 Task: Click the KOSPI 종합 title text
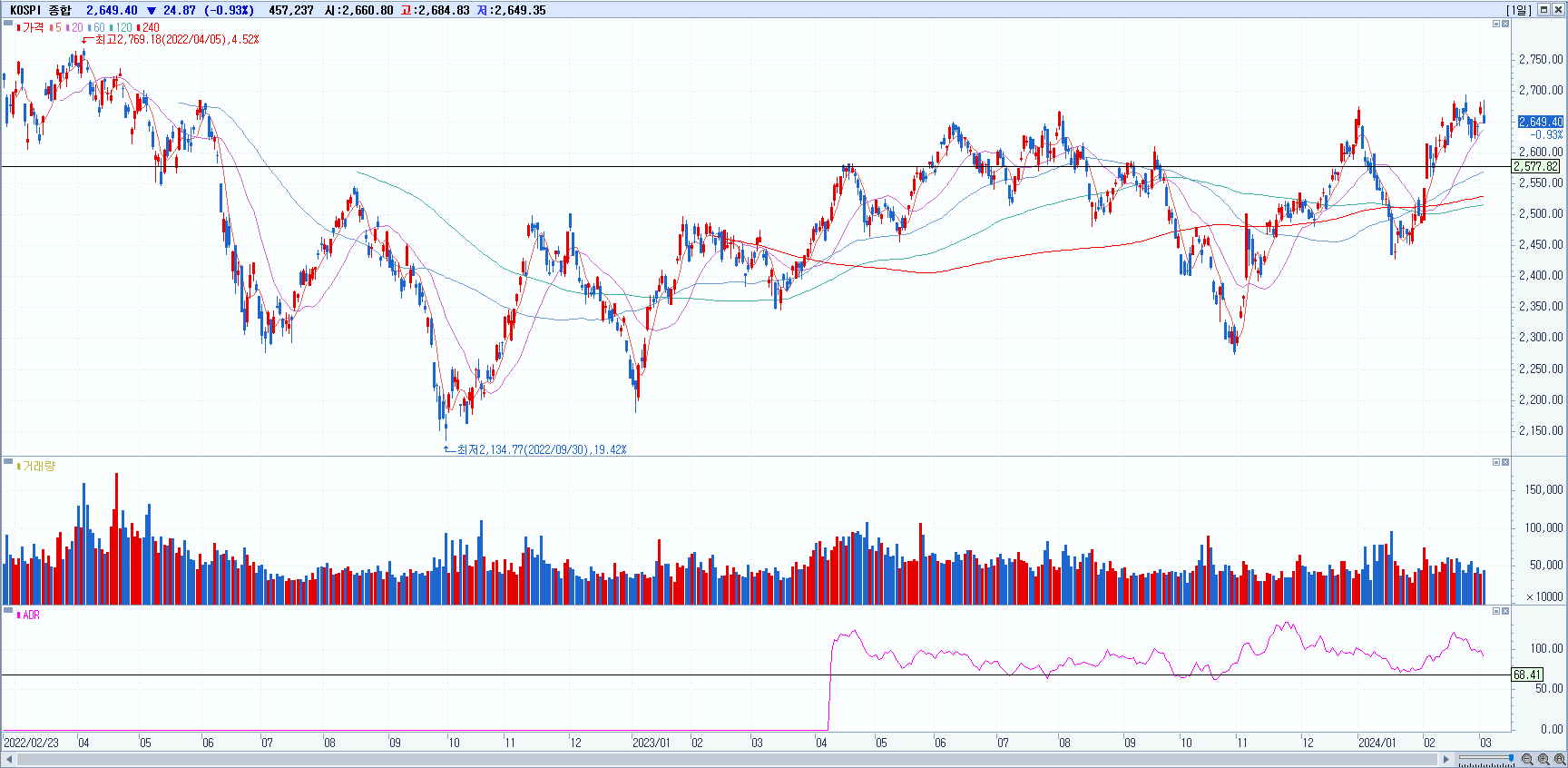click(x=41, y=10)
